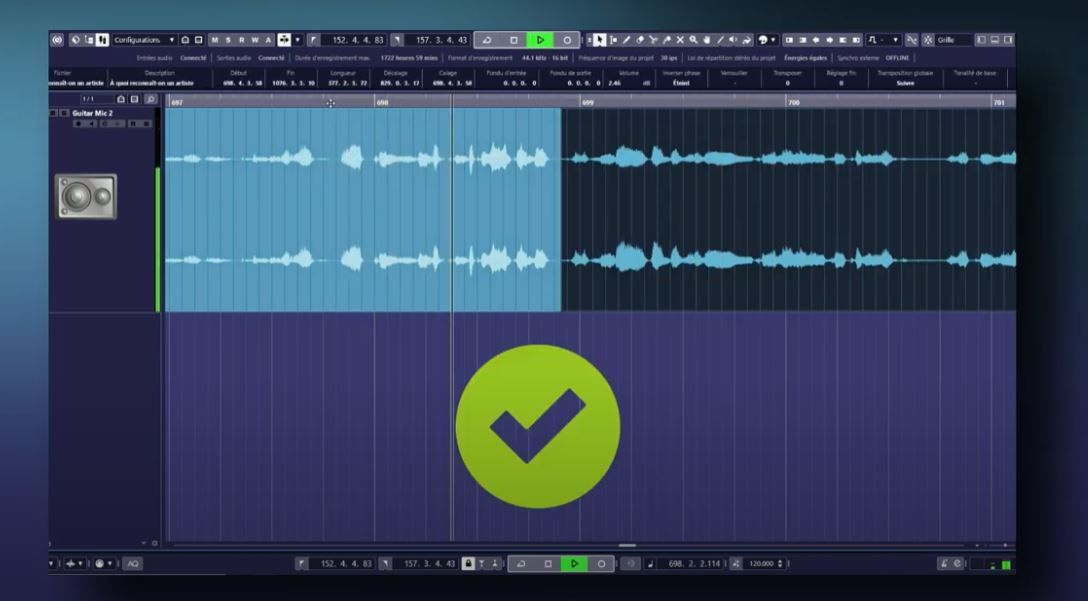Click the Guitar Mic 2 speaker thumbnail
The height and width of the screenshot is (601, 1088).
[x=86, y=196]
